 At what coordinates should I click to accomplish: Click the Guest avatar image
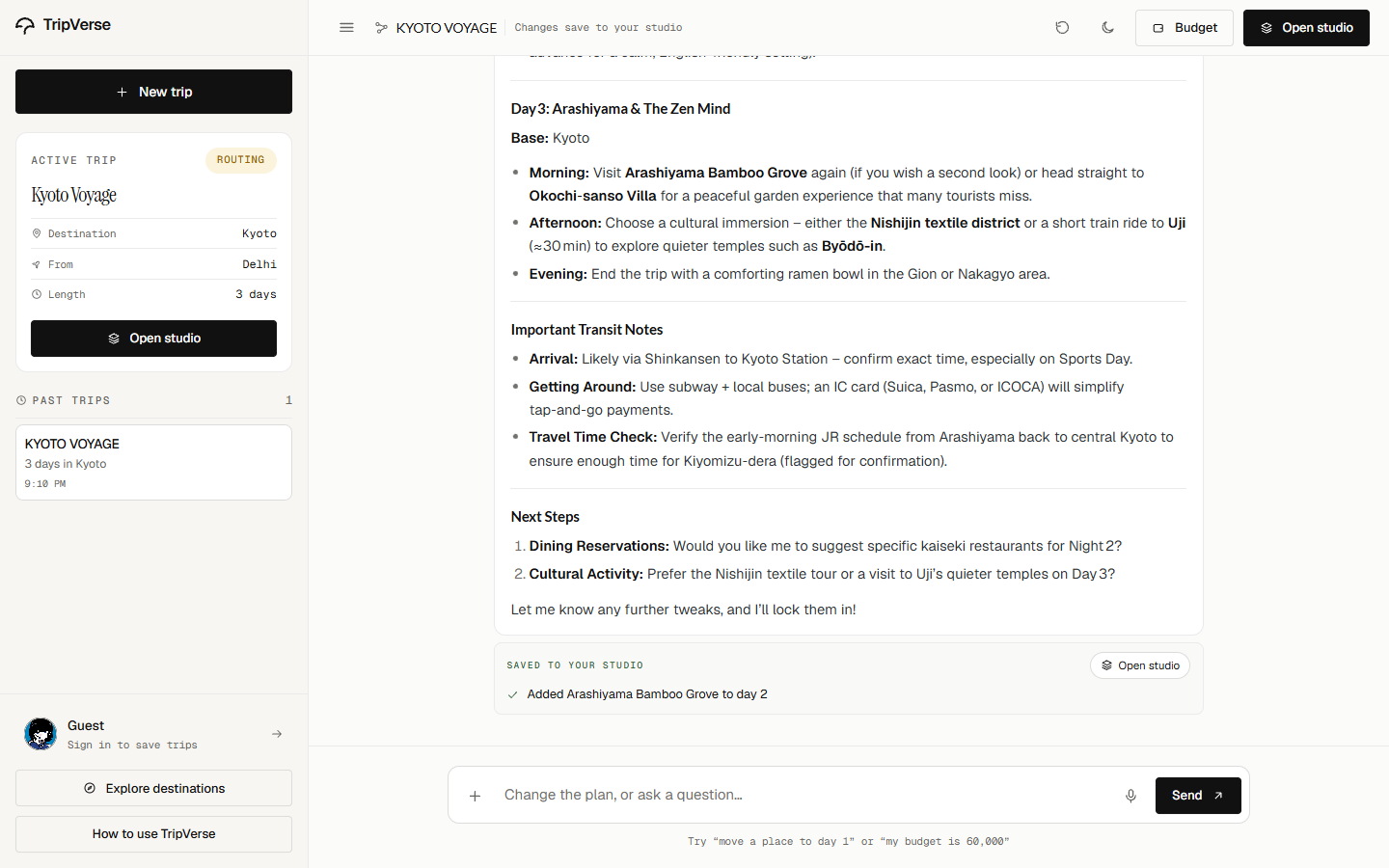tap(41, 734)
